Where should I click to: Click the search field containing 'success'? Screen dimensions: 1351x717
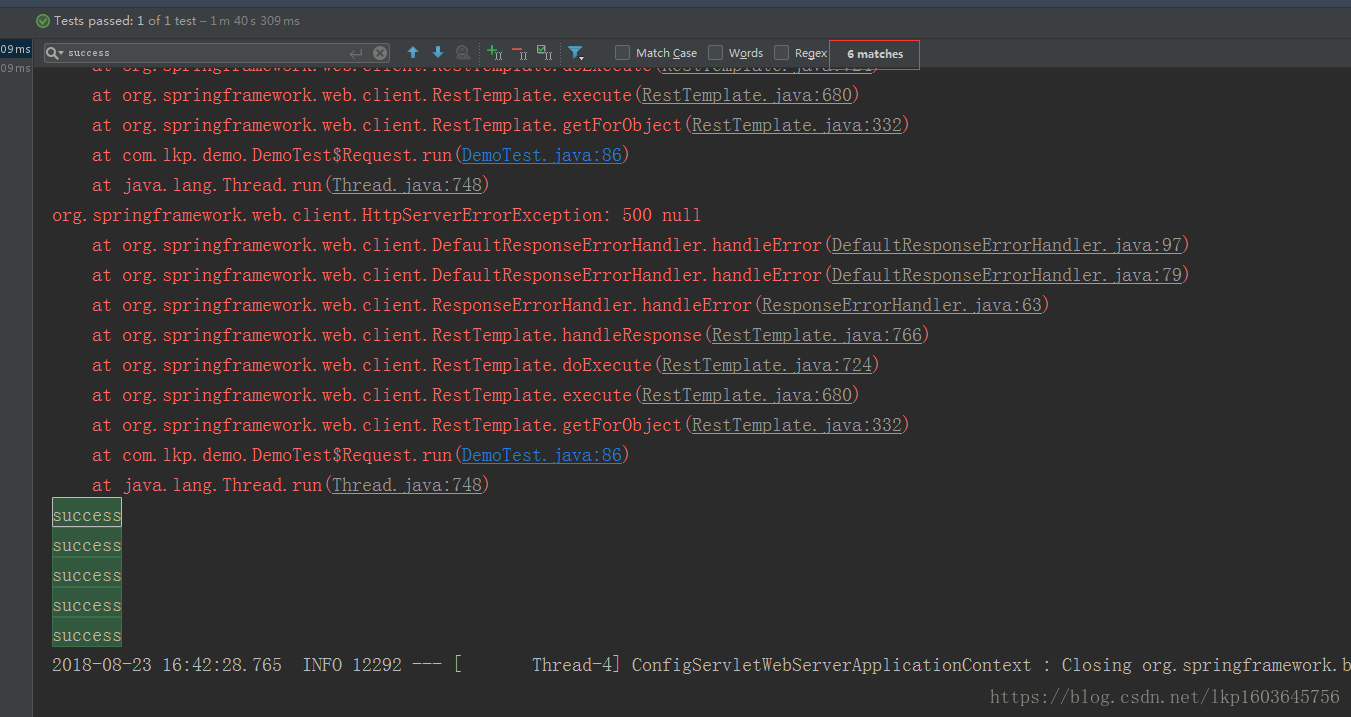click(217, 53)
